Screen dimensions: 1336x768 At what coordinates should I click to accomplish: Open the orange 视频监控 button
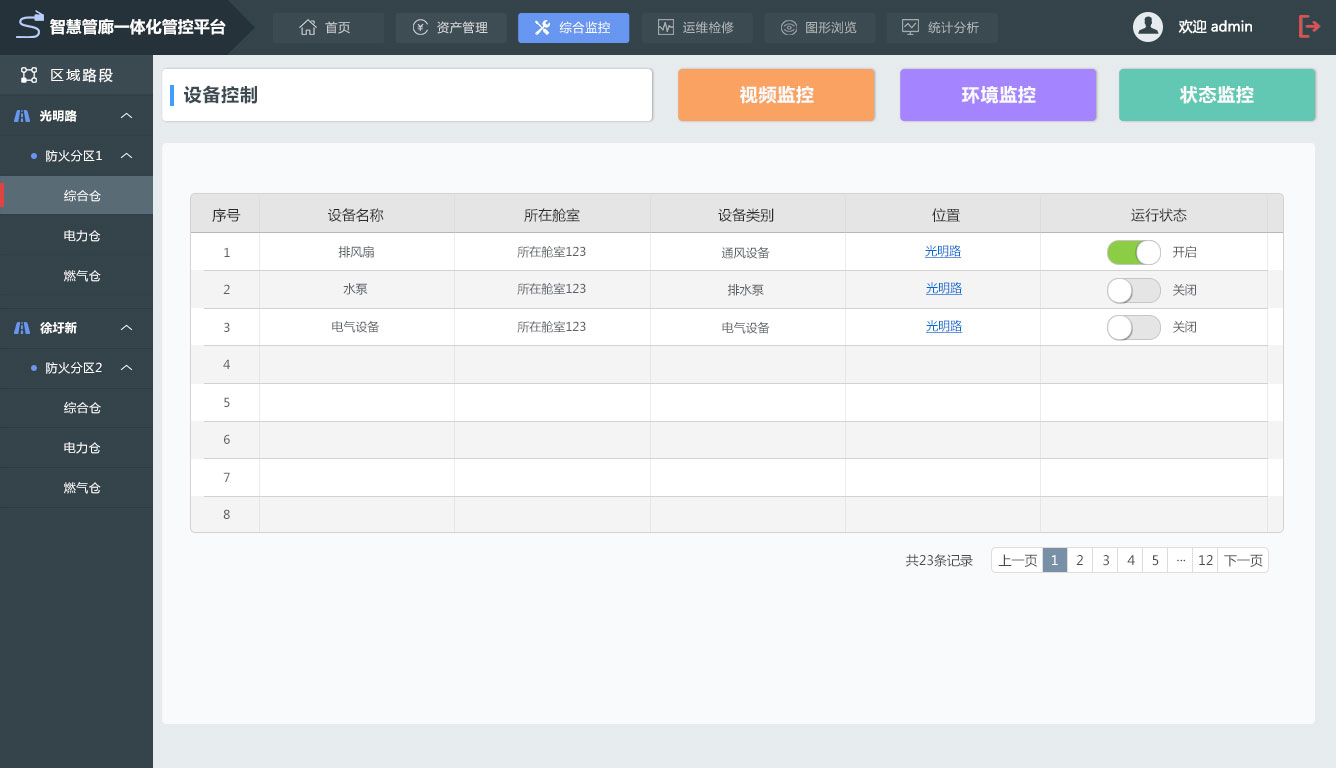[x=776, y=95]
